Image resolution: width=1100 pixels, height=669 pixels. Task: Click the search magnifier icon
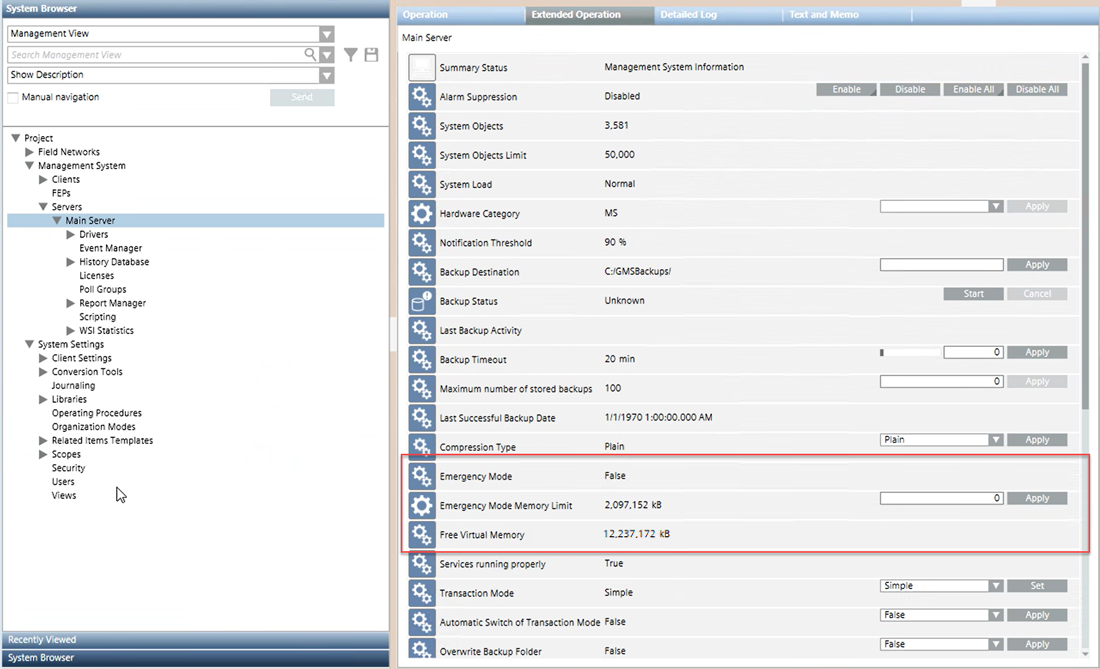pyautogui.click(x=312, y=55)
